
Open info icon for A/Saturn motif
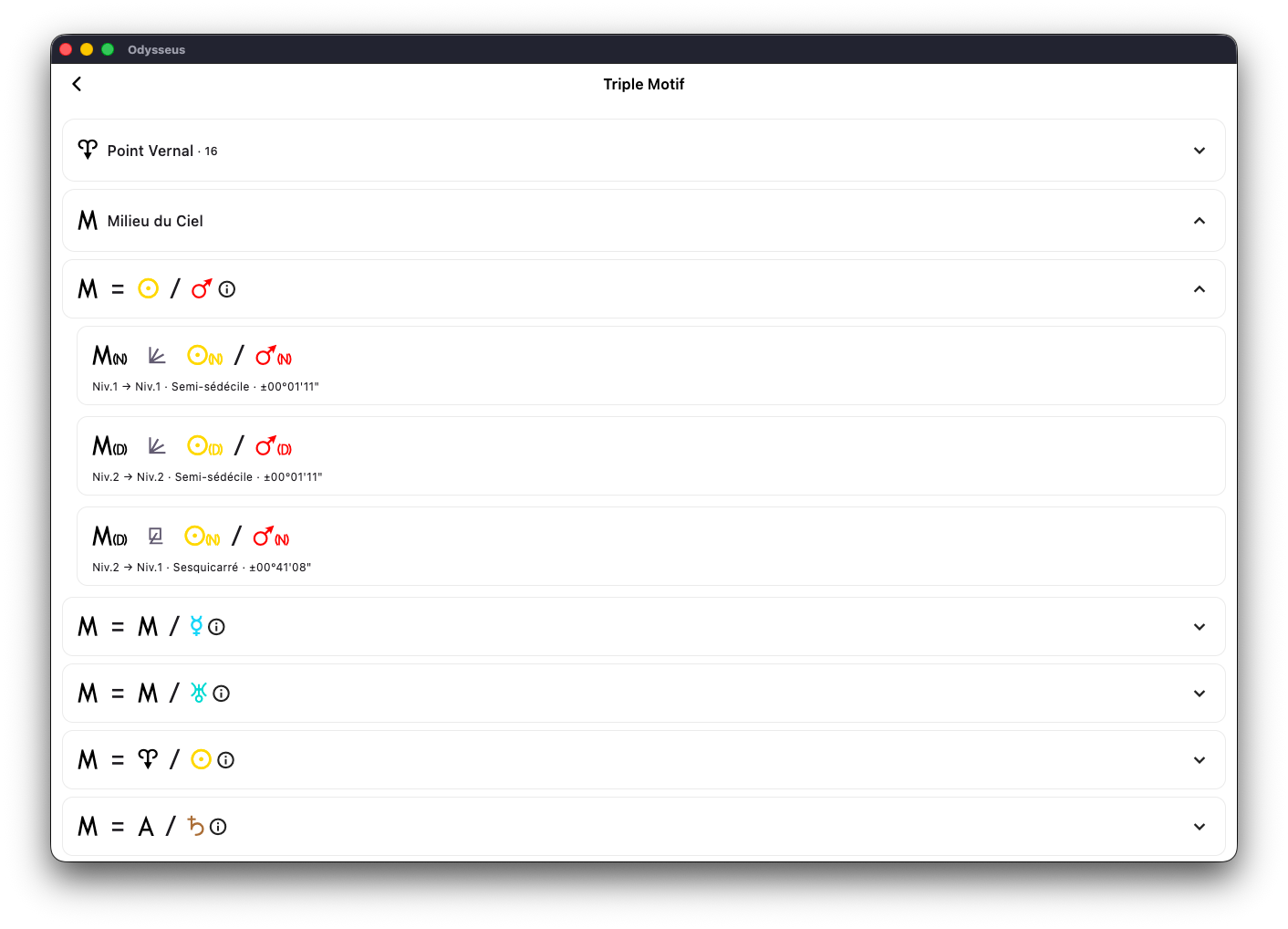click(x=217, y=827)
